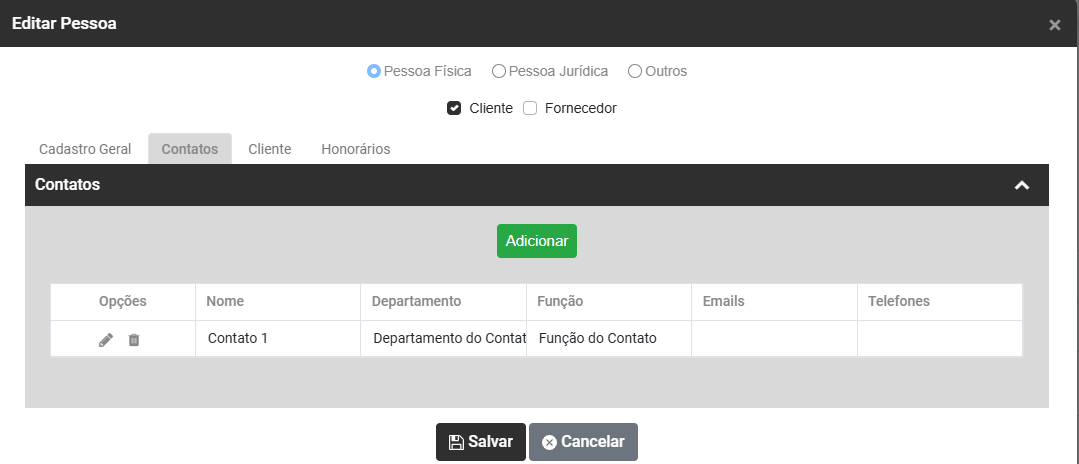Collapse the Contatos panel using the chevron

[x=1021, y=185]
